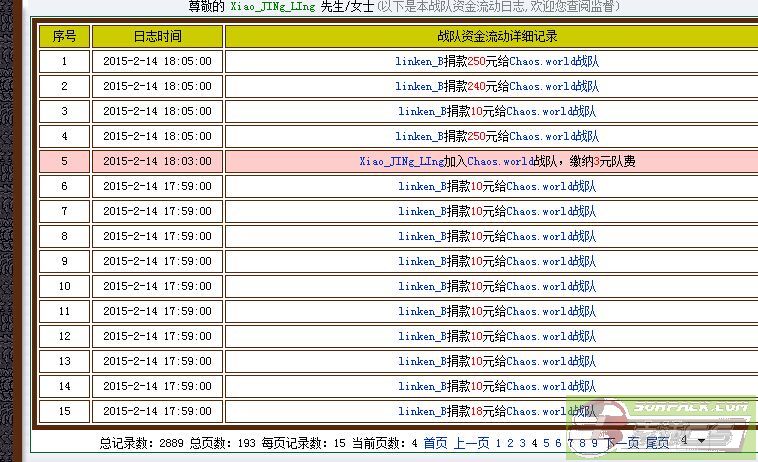The image size is (758, 462).
Task: Click linken_B name in record 1
Action: coord(420,61)
